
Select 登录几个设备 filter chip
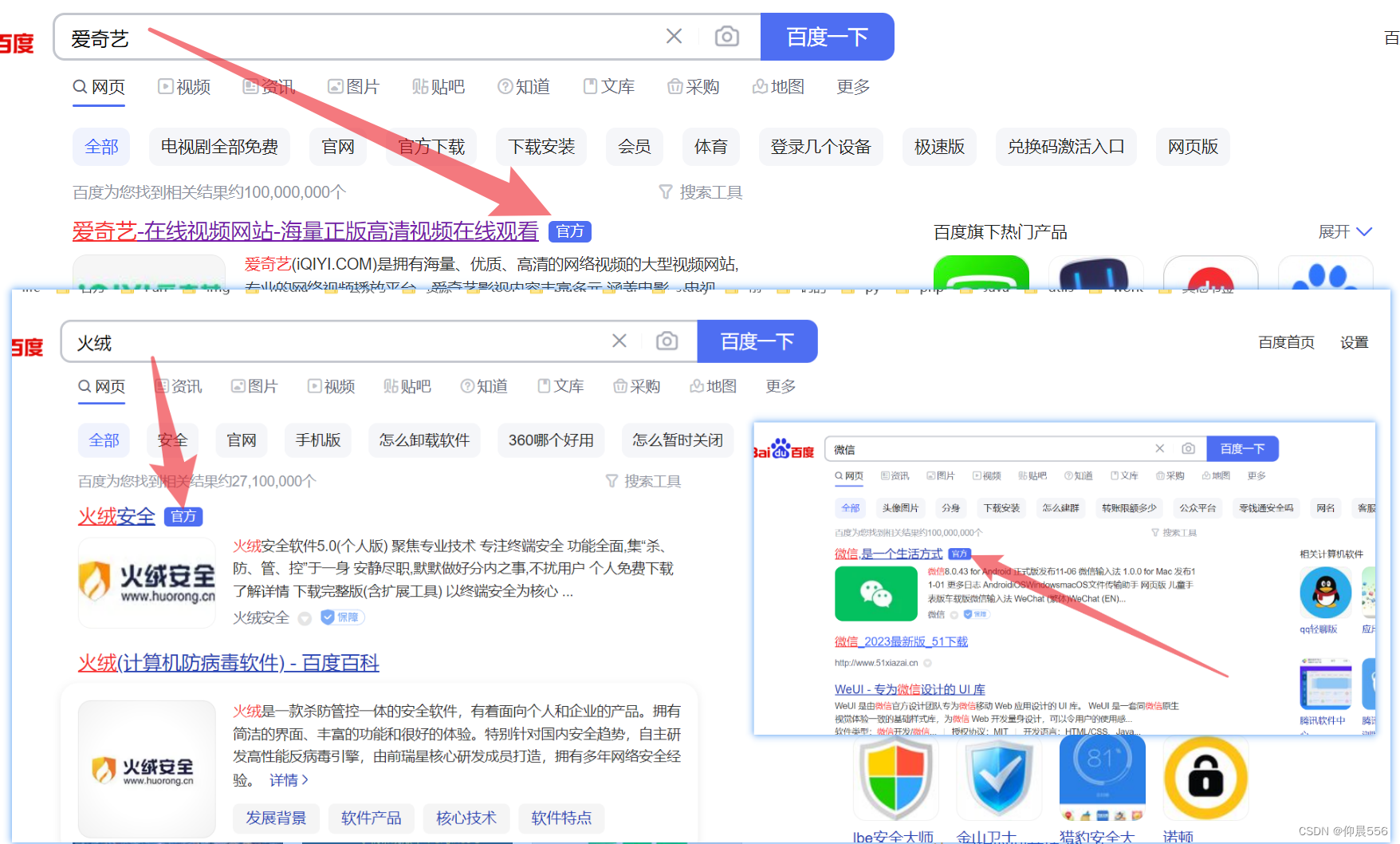820,147
